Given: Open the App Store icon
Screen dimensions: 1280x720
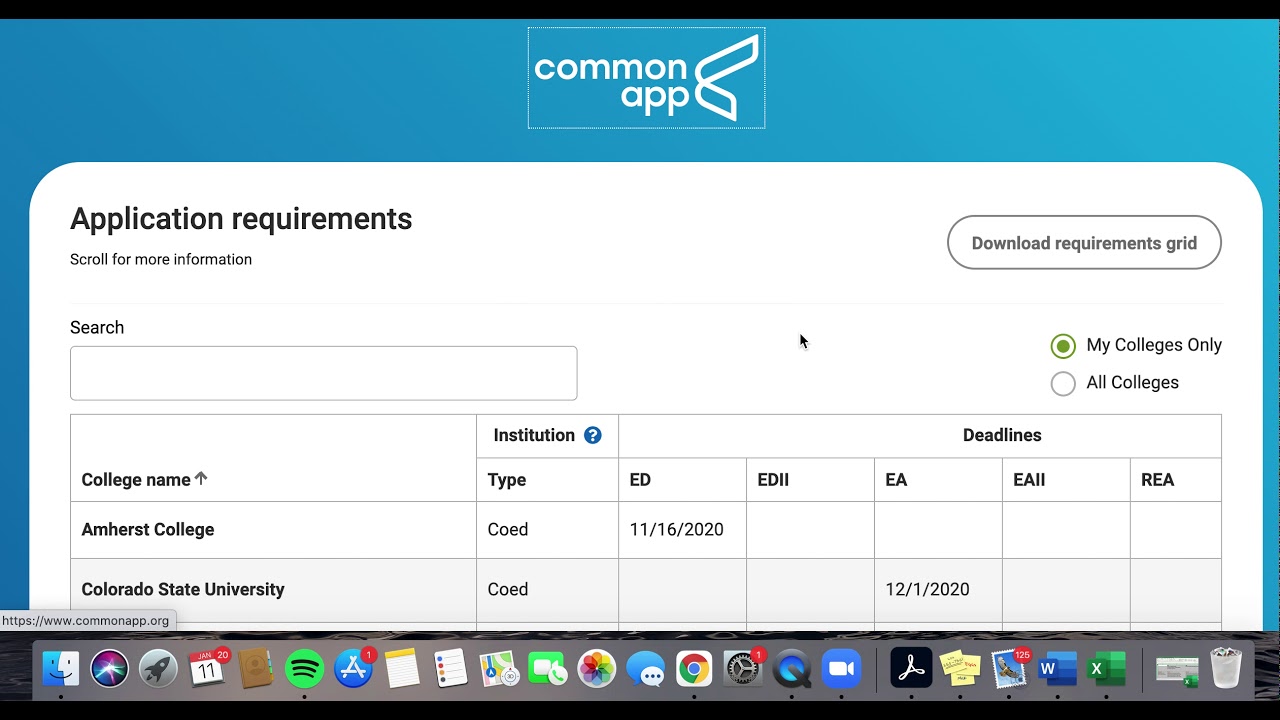Looking at the screenshot, I should point(353,668).
